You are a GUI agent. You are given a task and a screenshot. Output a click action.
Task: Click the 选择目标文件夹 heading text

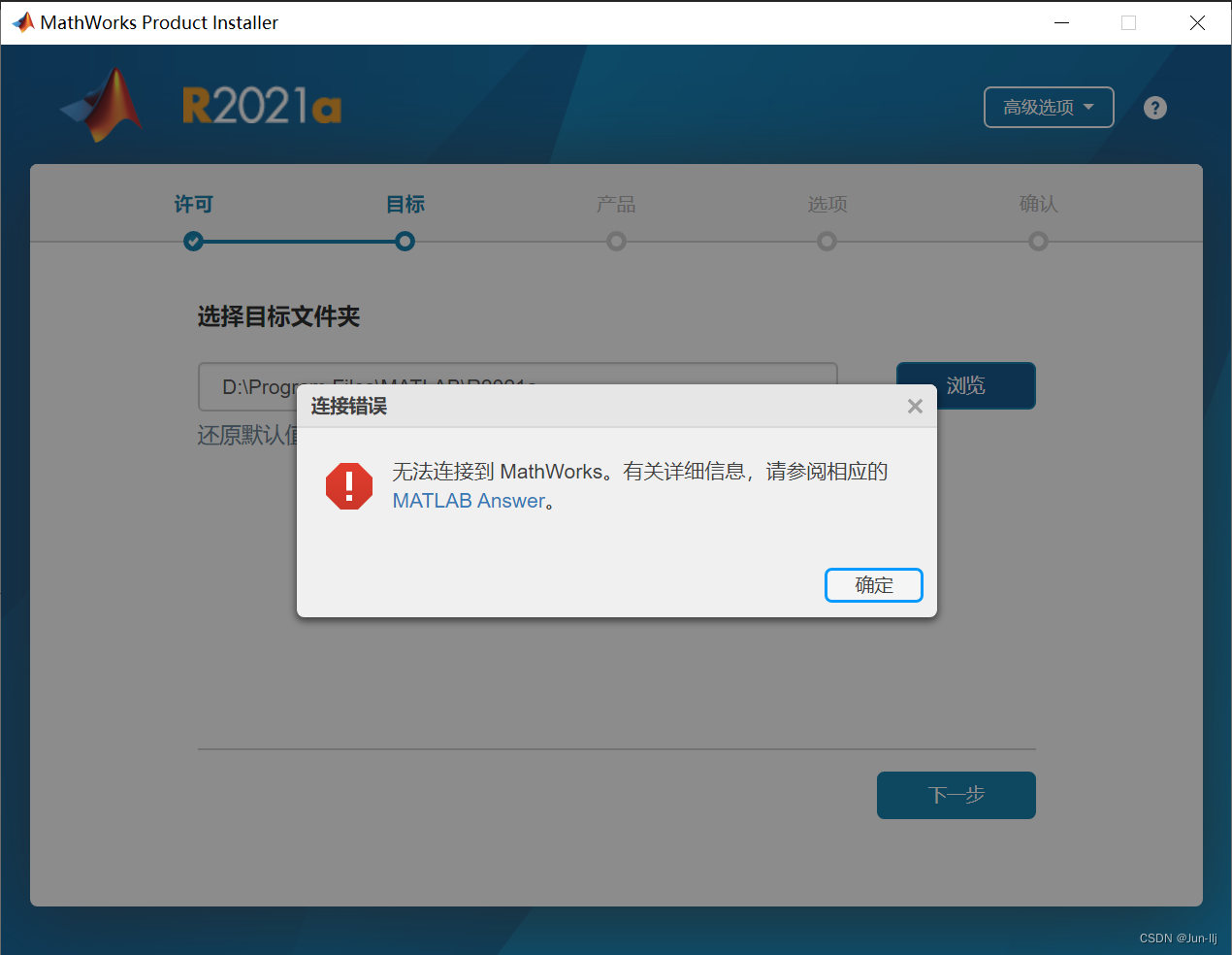pos(278,316)
